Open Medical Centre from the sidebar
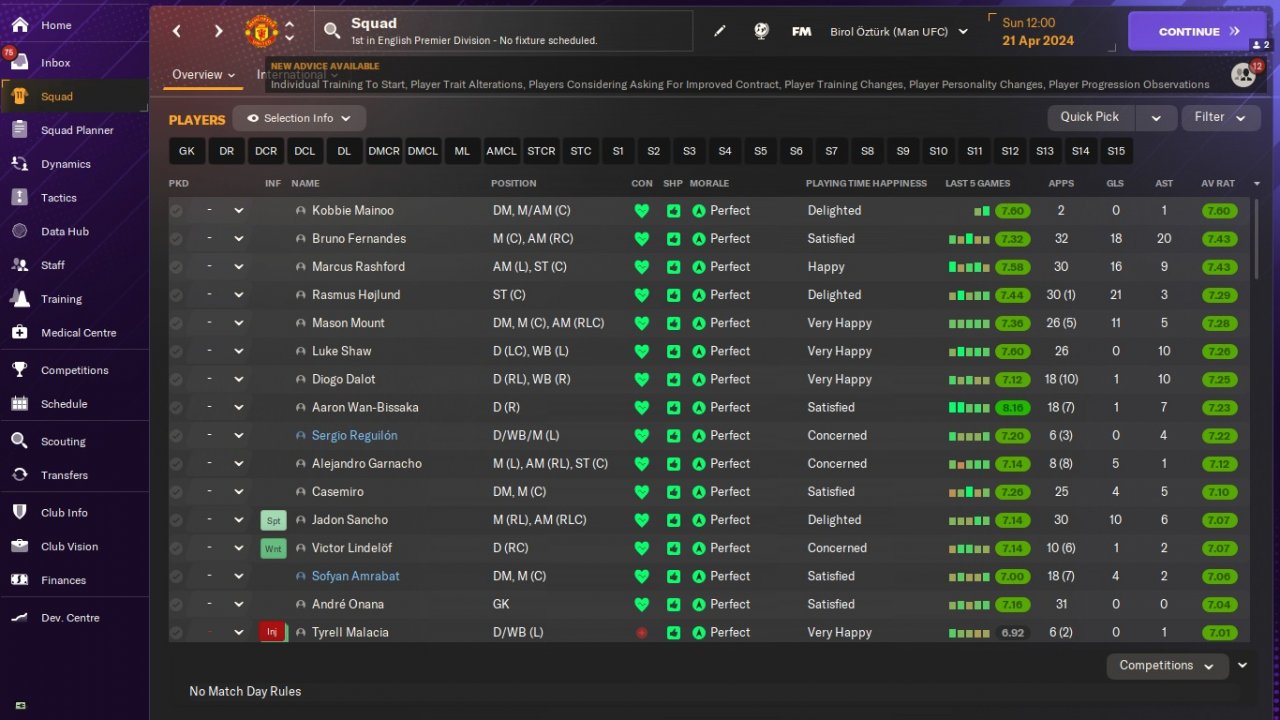 [78, 333]
